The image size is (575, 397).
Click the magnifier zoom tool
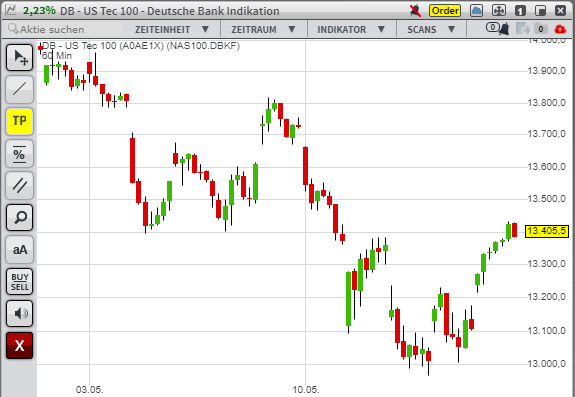[x=19, y=217]
